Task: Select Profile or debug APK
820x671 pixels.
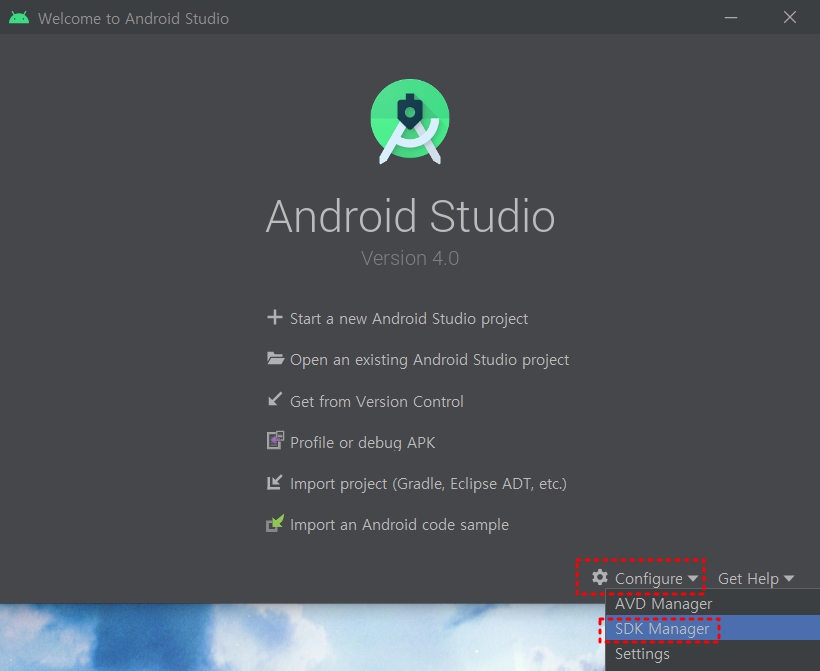Action: coord(362,442)
